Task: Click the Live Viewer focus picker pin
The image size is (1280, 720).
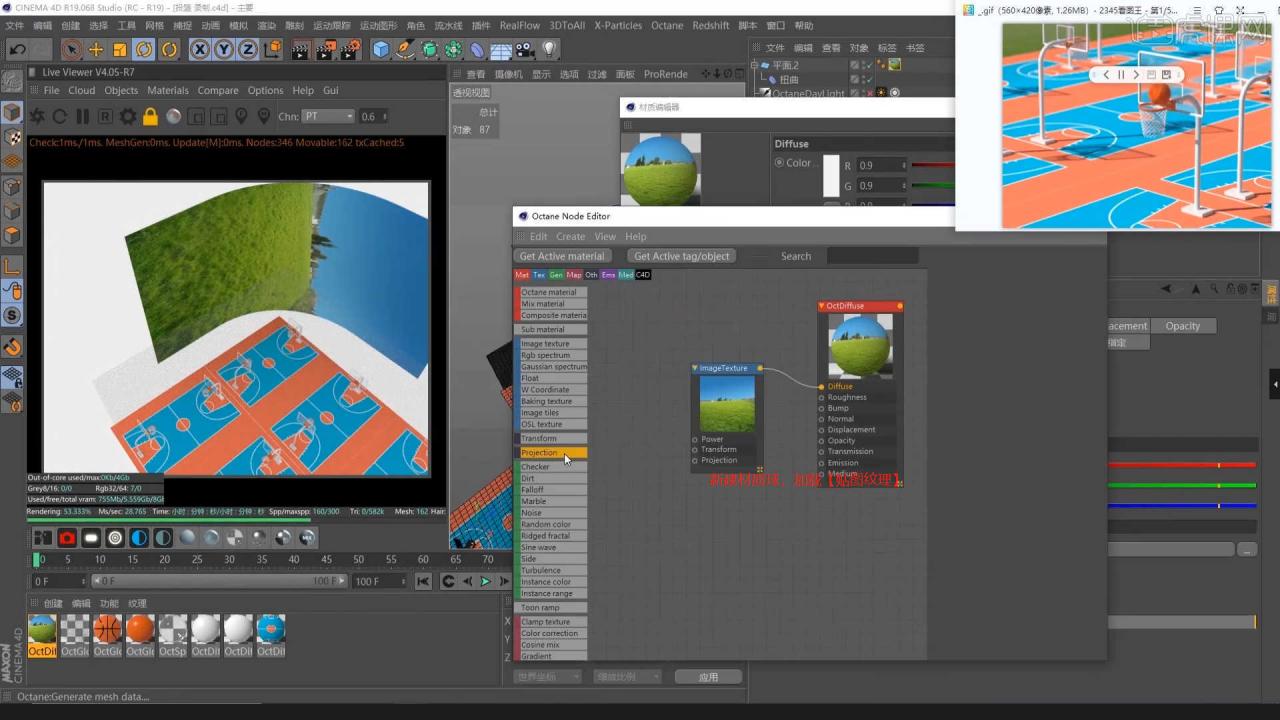Action: click(241, 117)
